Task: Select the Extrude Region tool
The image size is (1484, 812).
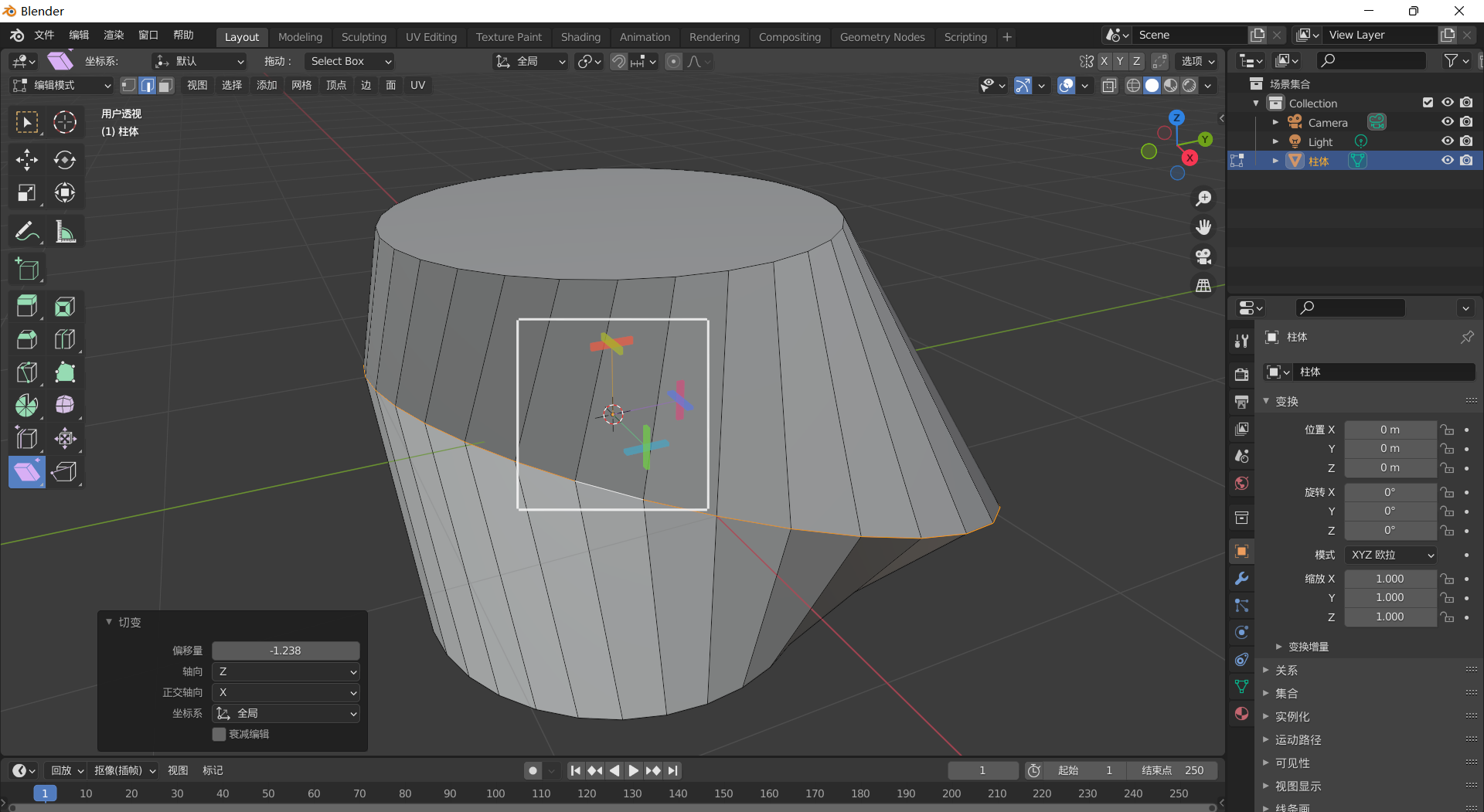Action: point(27,307)
